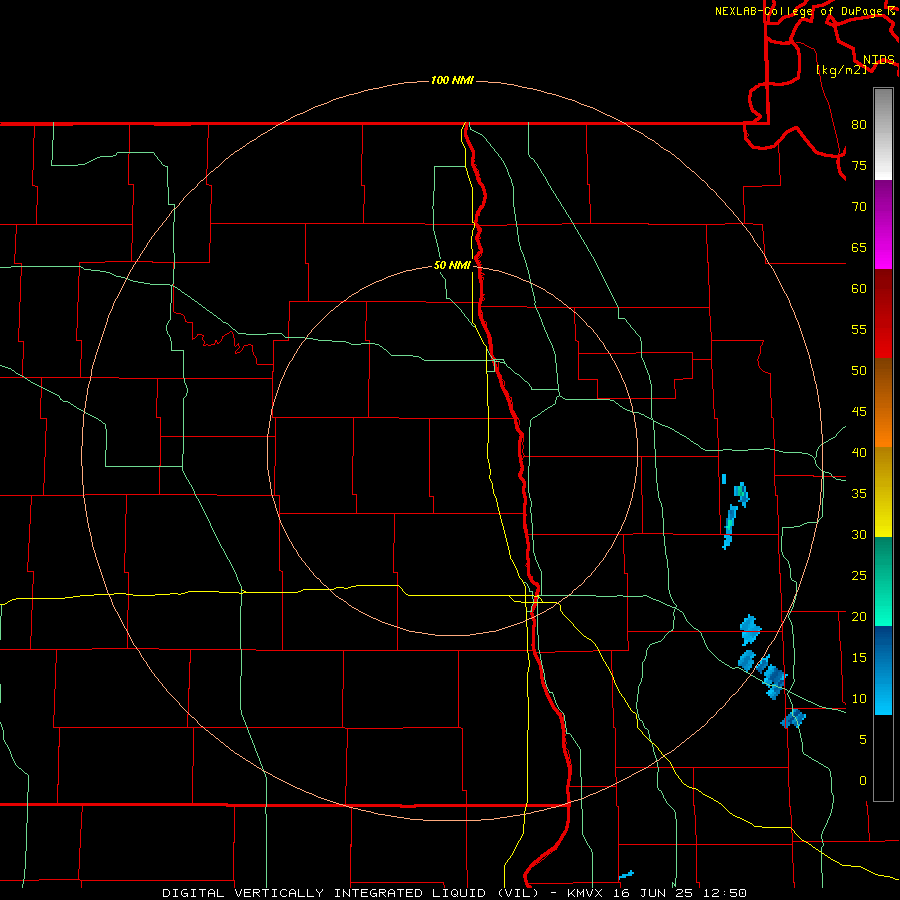Click the 100 NMI range ring label
This screenshot has width=900, height=900.
coord(452,80)
